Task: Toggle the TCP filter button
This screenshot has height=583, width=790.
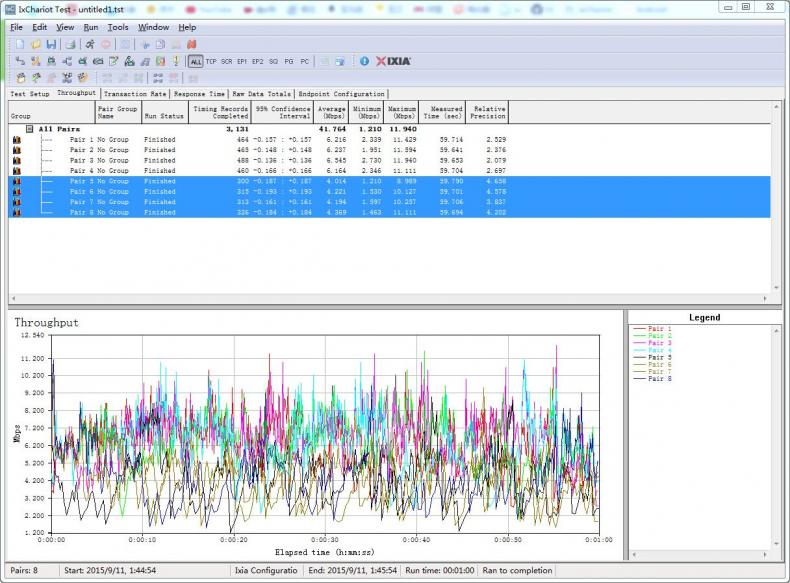Action: [211, 61]
